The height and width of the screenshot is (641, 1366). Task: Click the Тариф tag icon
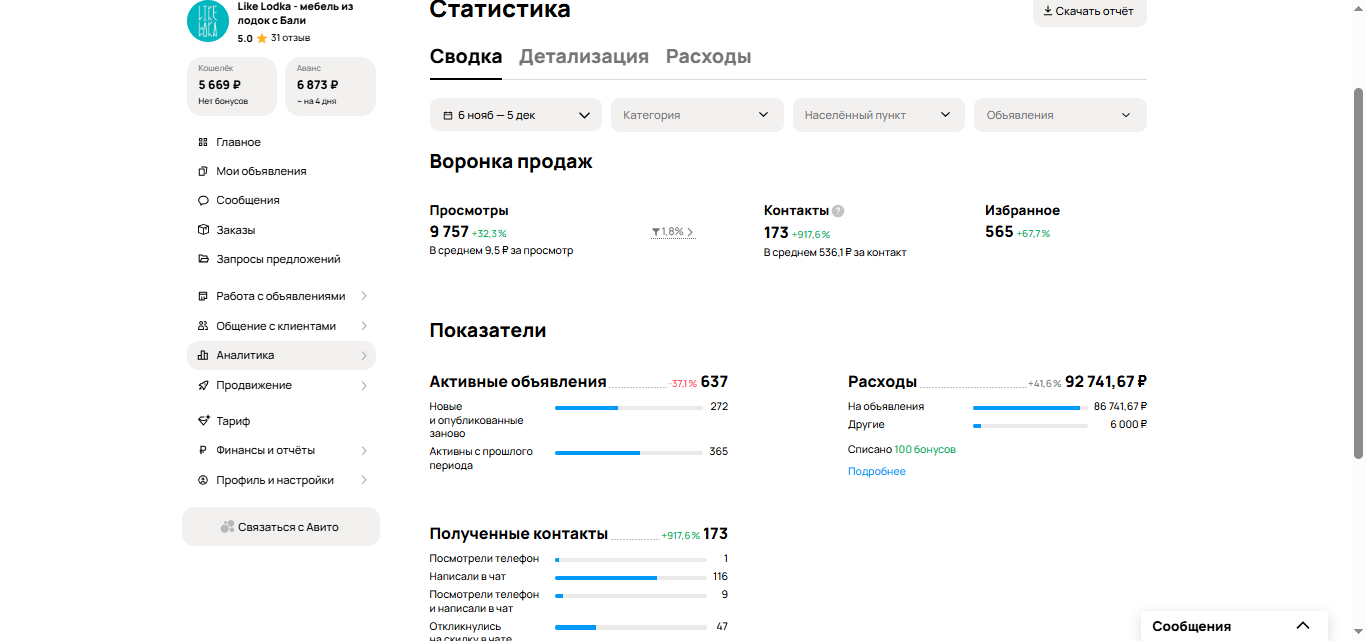coord(203,421)
